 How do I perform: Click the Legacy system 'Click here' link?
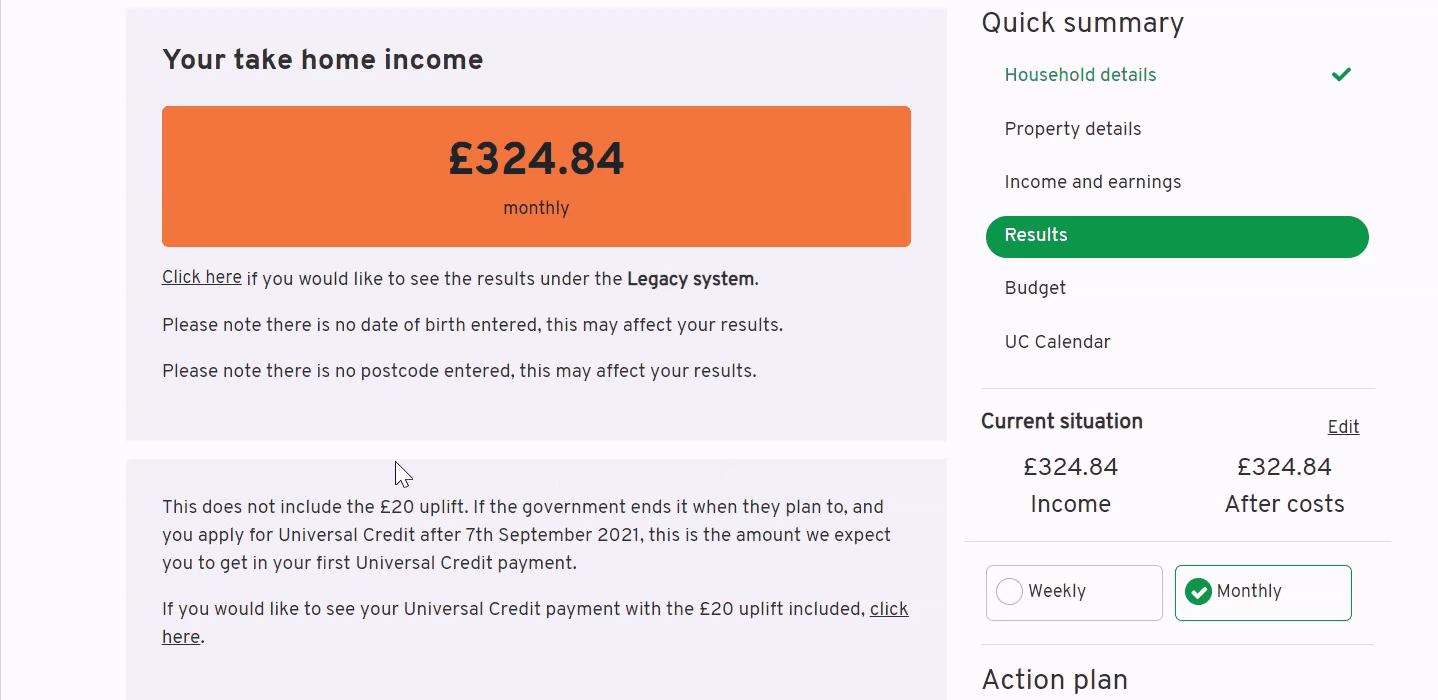pos(202,277)
